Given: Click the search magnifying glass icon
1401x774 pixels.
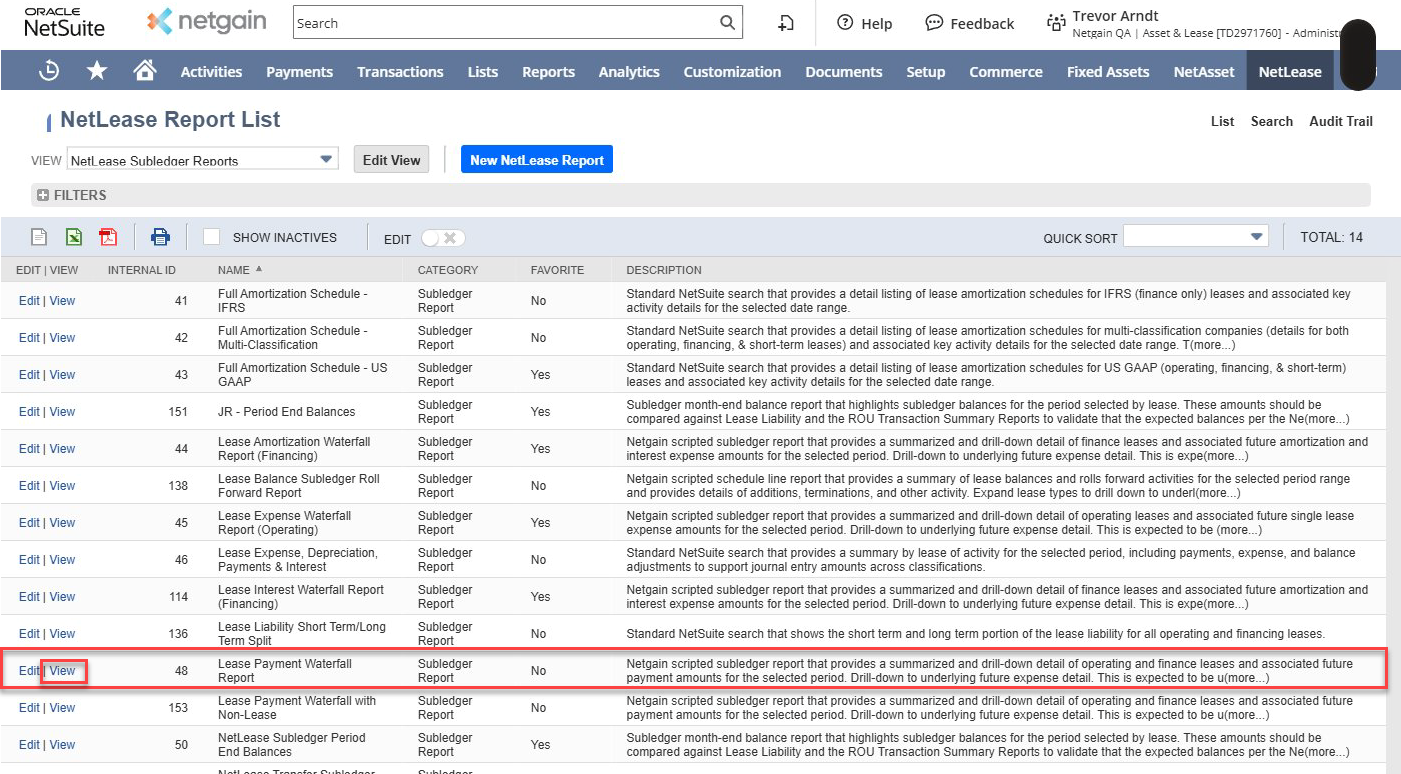Looking at the screenshot, I should tap(727, 23).
